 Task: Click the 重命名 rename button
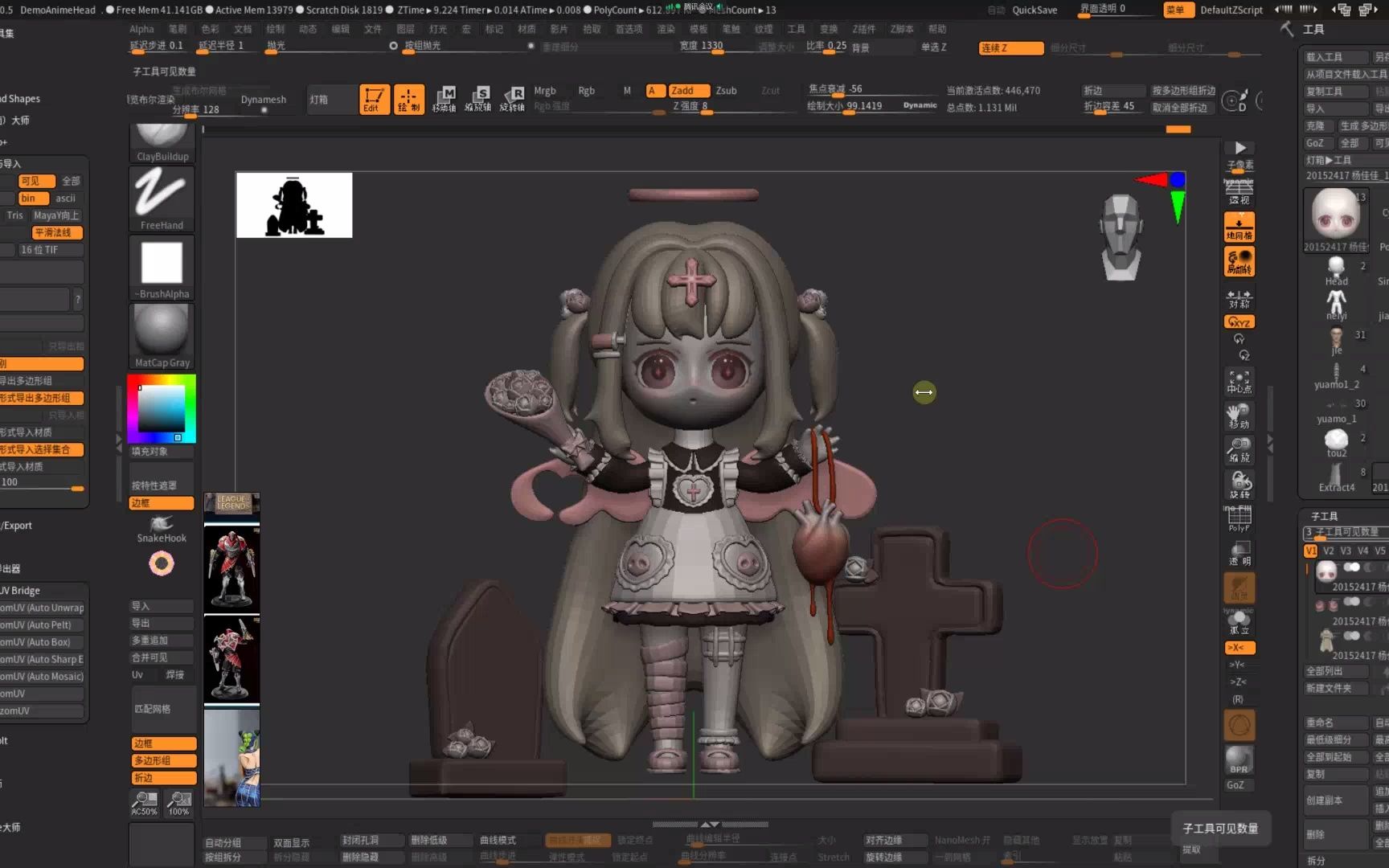coord(1335,723)
